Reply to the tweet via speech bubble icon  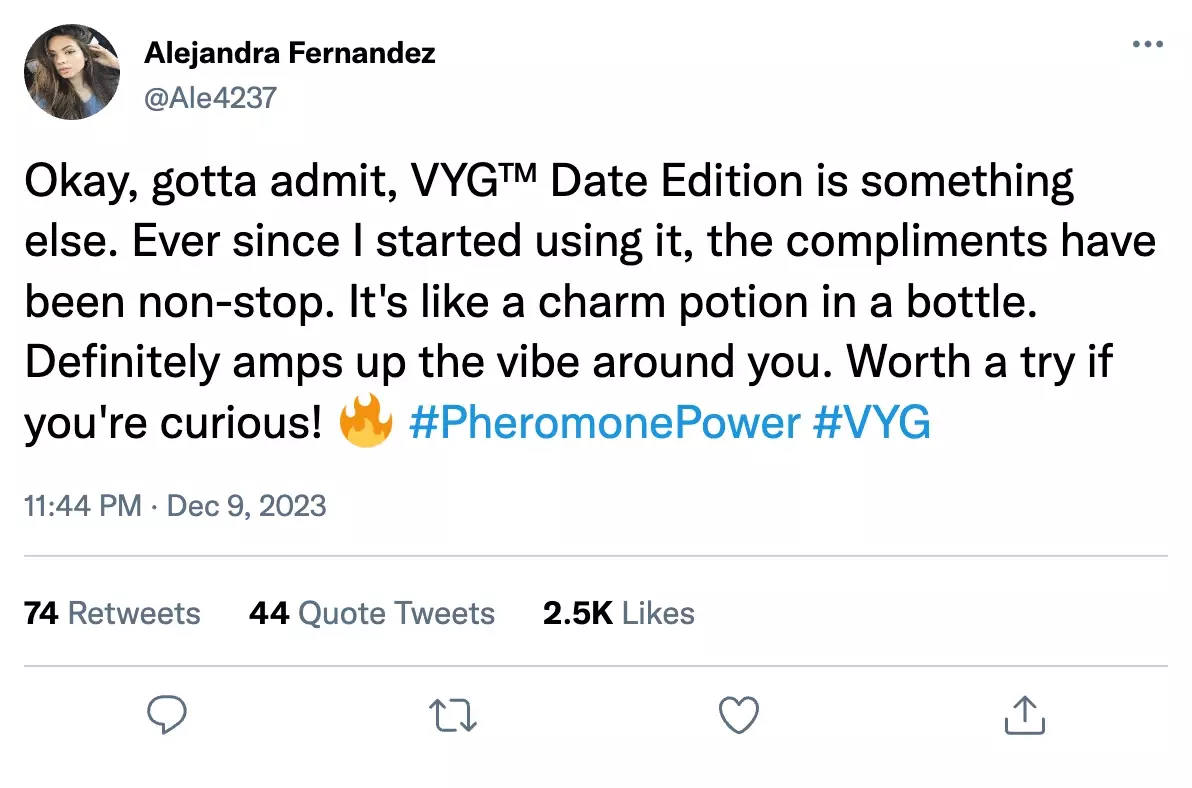pyautogui.click(x=166, y=715)
